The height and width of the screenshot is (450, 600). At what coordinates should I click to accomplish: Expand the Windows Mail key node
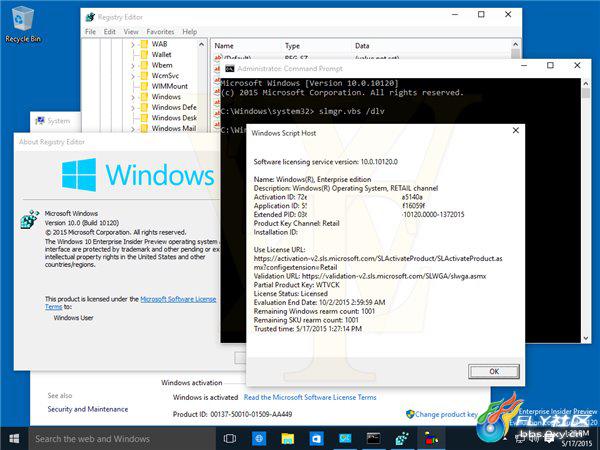[133, 129]
